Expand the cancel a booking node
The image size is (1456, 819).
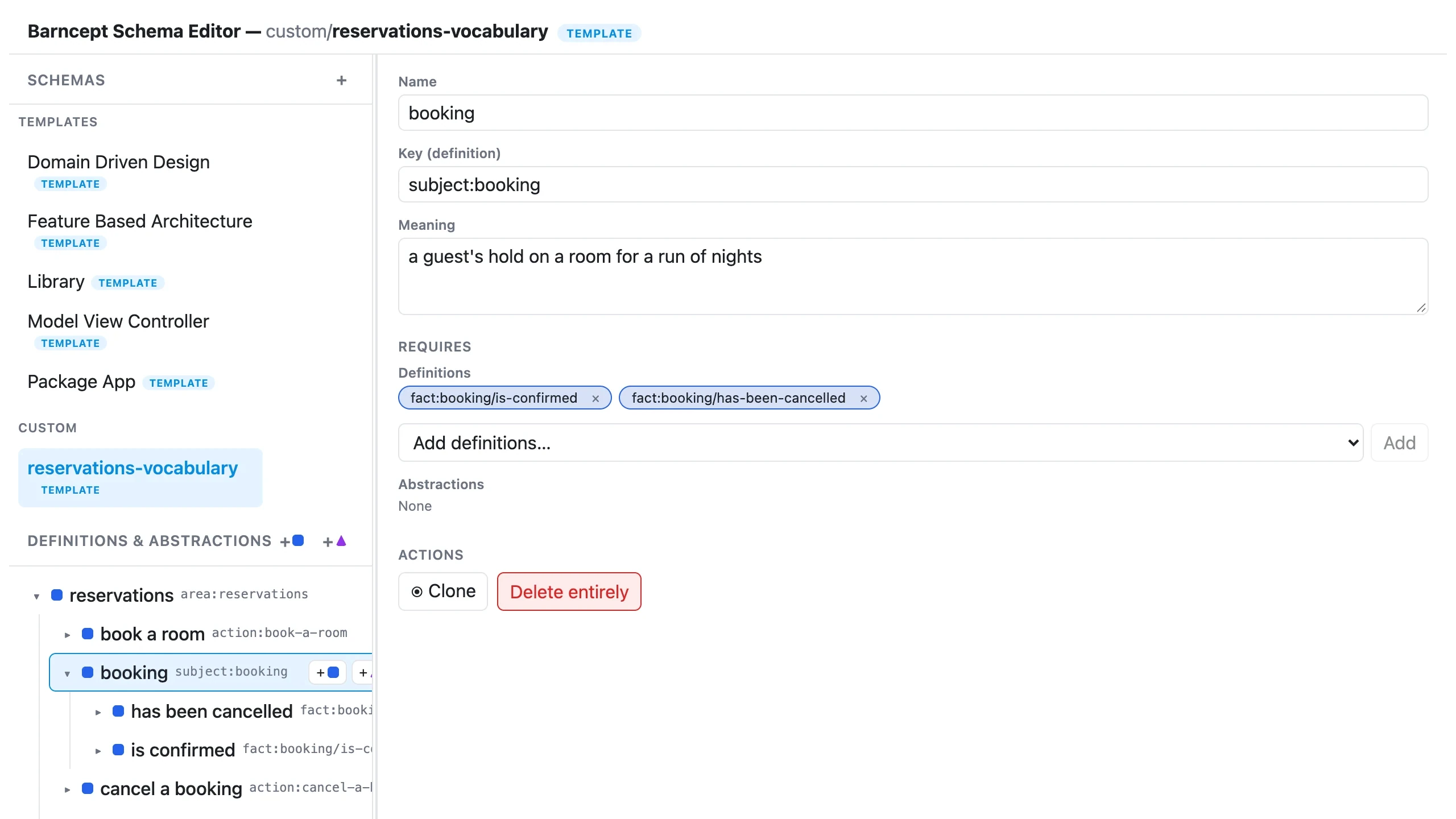67,789
